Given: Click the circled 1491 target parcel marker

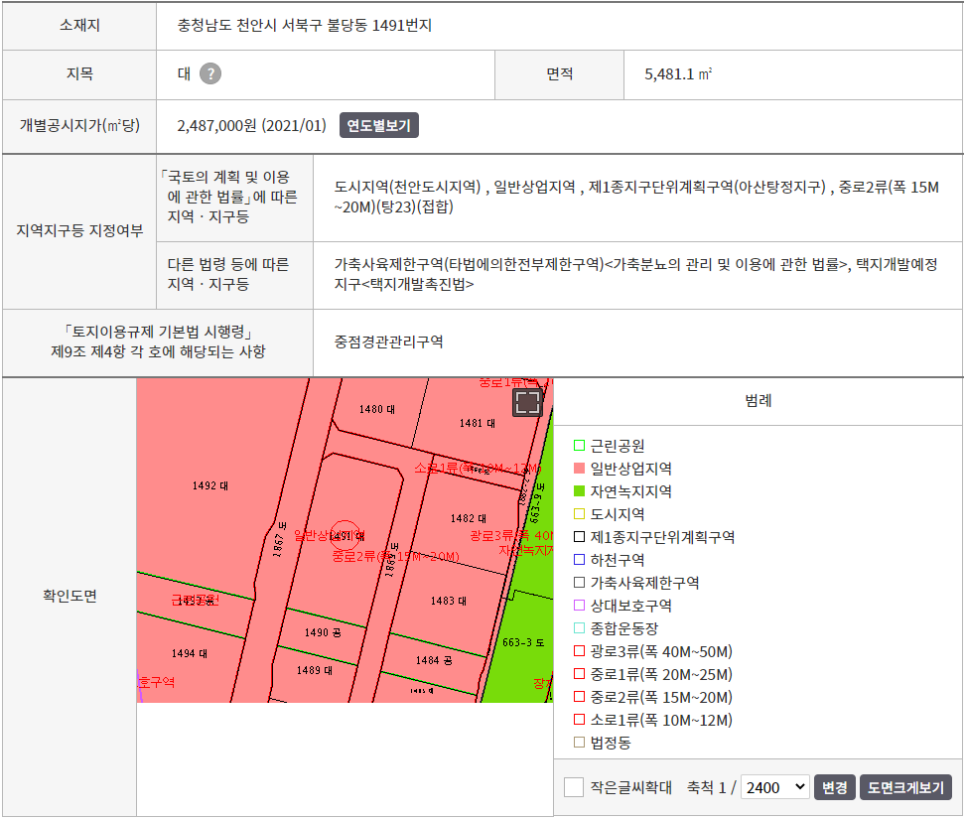Looking at the screenshot, I should 345,536.
